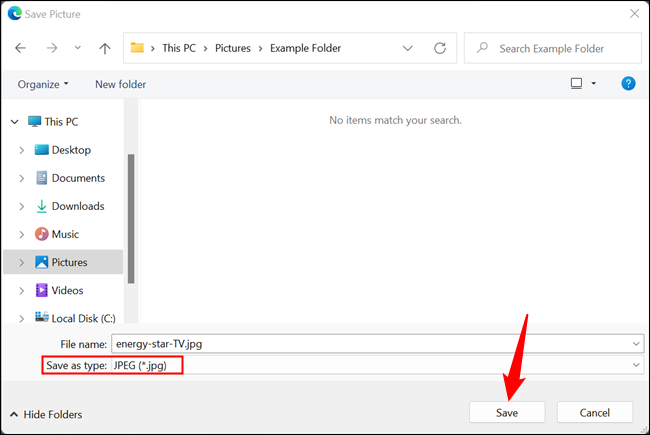
Task: Click the Edge icon in title bar
Action: (15, 14)
